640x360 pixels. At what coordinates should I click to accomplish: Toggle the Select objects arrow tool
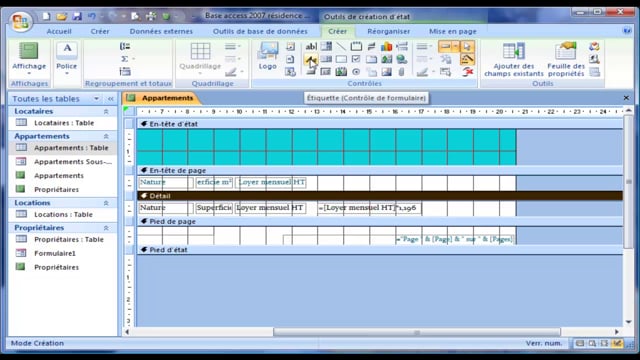point(468,47)
